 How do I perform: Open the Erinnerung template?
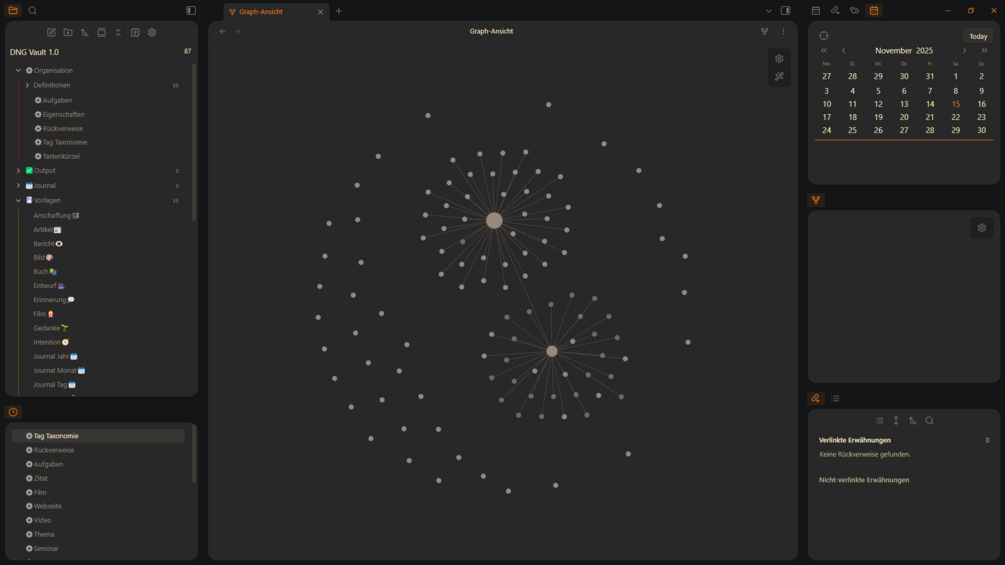click(x=54, y=300)
